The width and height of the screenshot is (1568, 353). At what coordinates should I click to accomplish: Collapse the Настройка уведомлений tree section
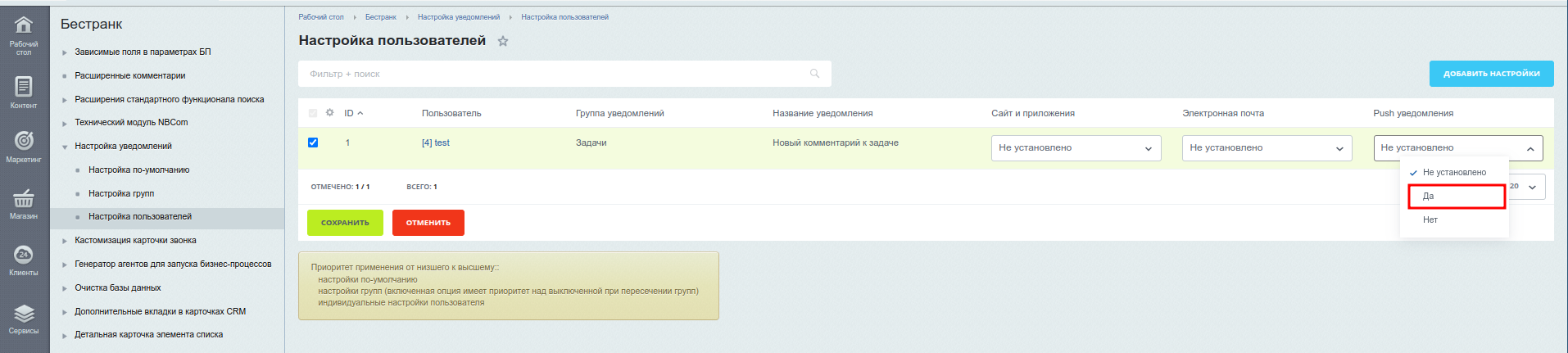point(65,147)
